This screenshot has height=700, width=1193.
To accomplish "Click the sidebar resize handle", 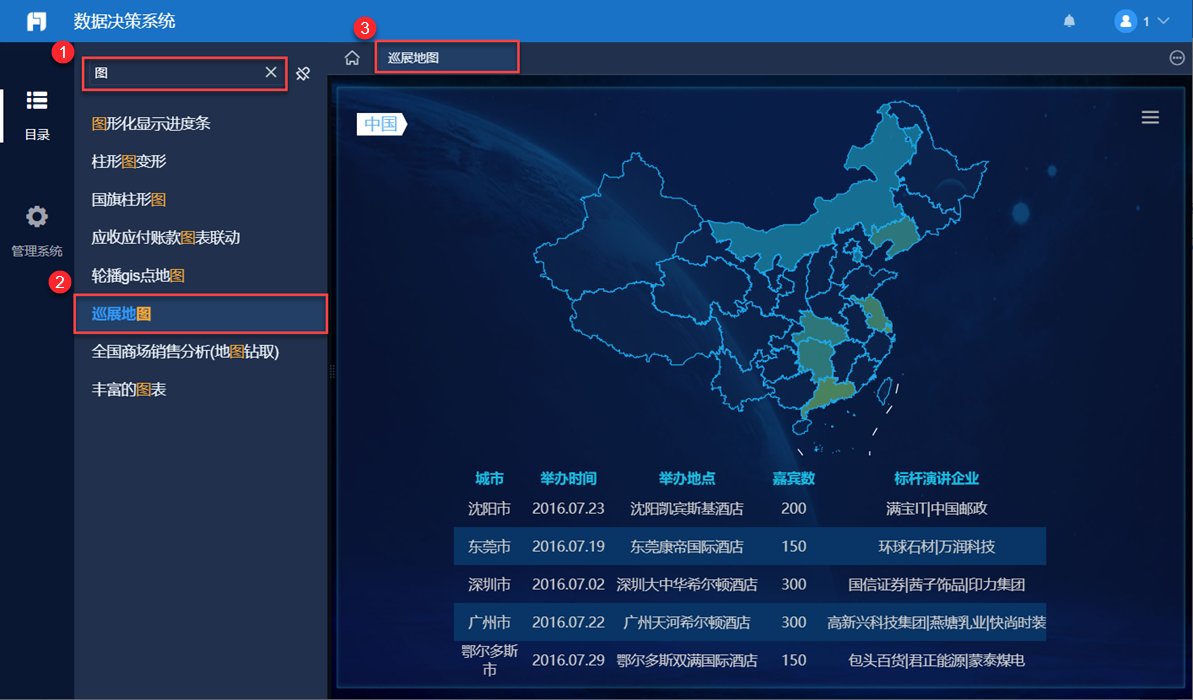I will [332, 371].
